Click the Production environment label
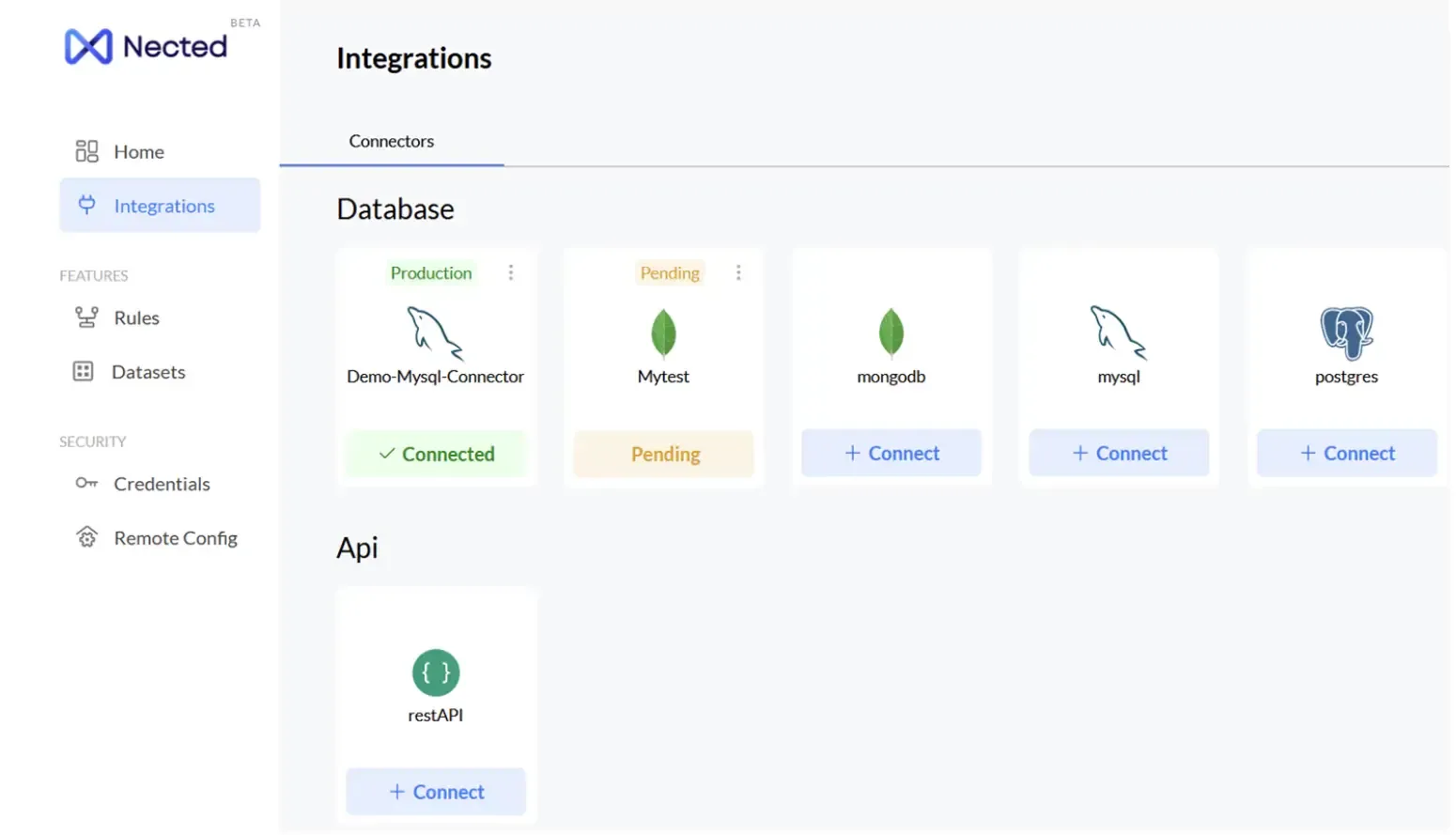Viewport: 1456px width, 835px height. pos(431,272)
